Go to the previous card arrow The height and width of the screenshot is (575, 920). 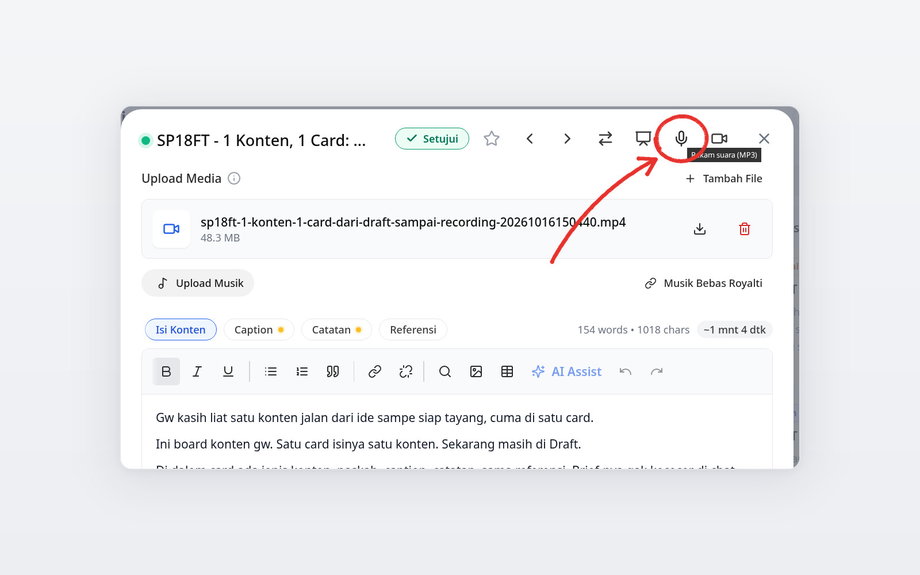[529, 138]
